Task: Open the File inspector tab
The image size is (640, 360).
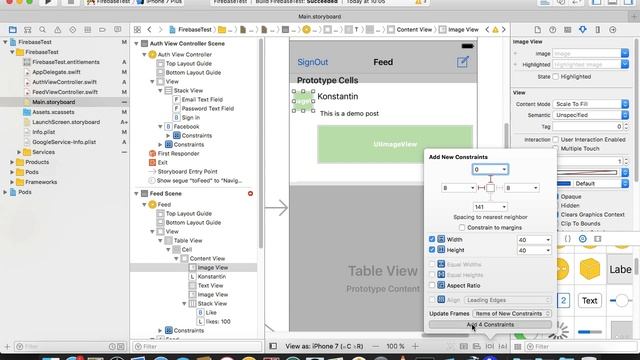Action: [538, 30]
